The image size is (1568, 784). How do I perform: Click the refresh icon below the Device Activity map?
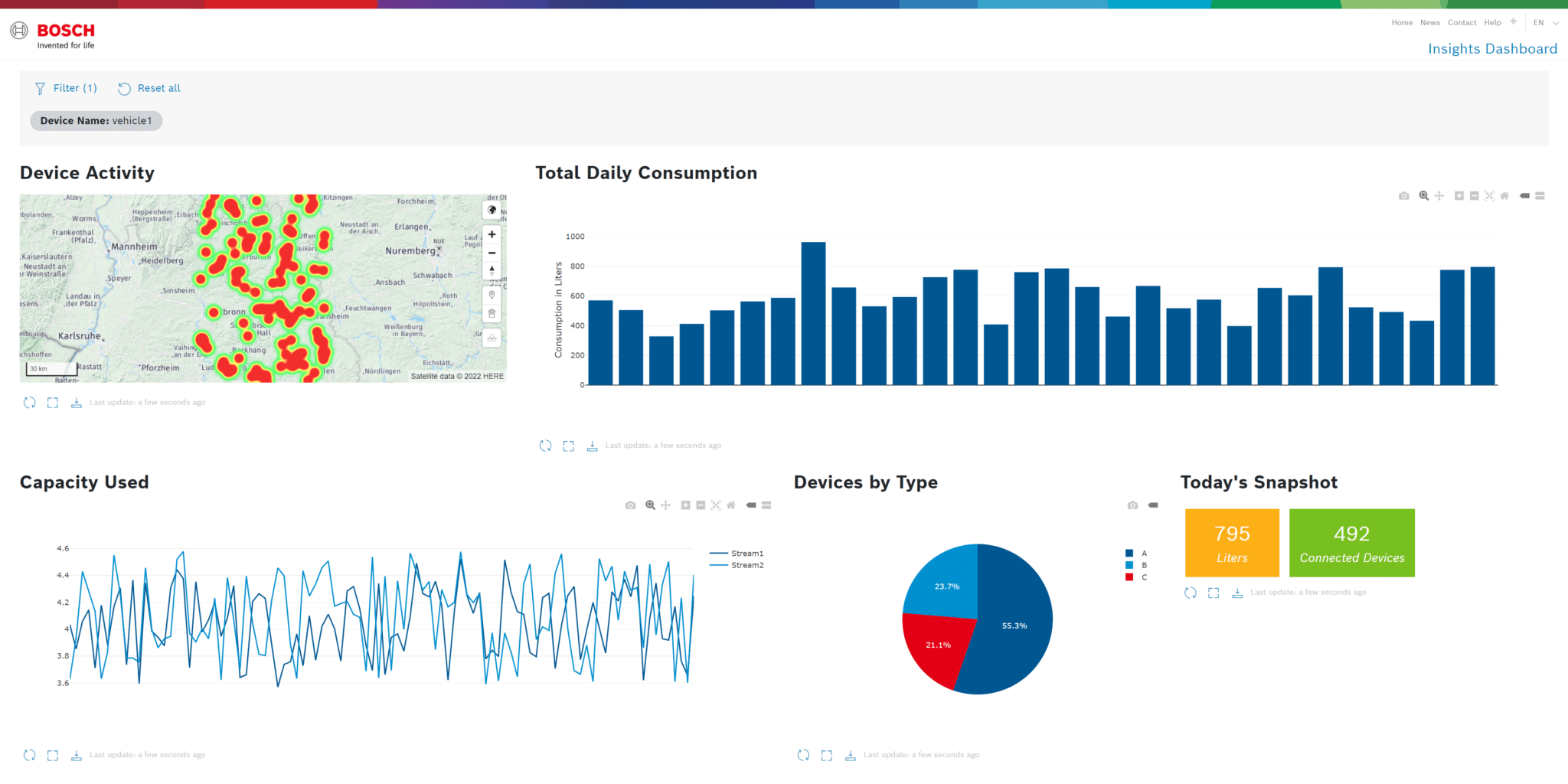tap(29, 402)
